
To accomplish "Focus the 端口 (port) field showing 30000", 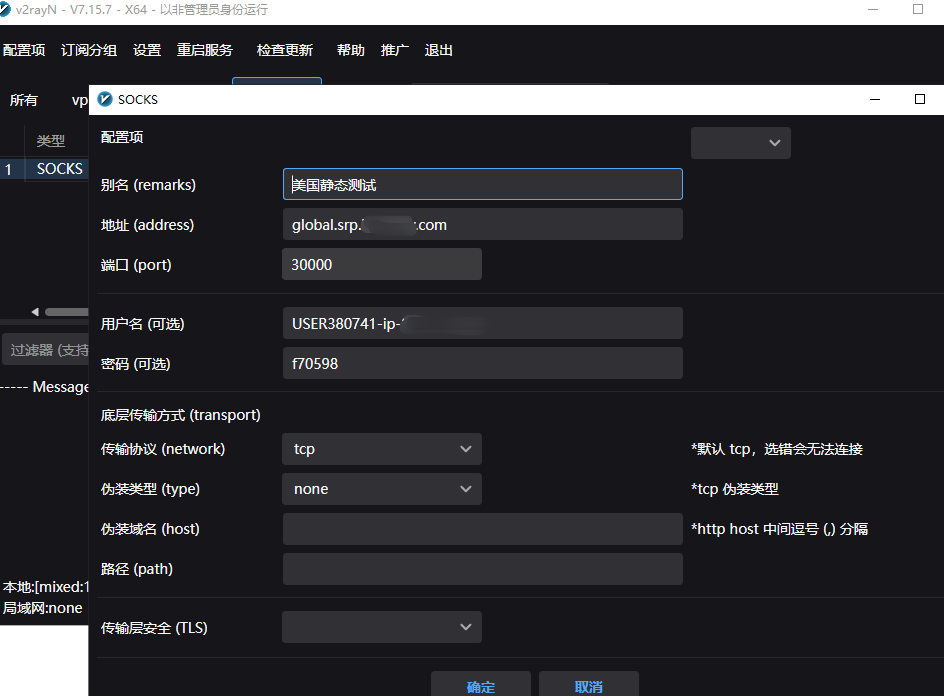I will (382, 264).
